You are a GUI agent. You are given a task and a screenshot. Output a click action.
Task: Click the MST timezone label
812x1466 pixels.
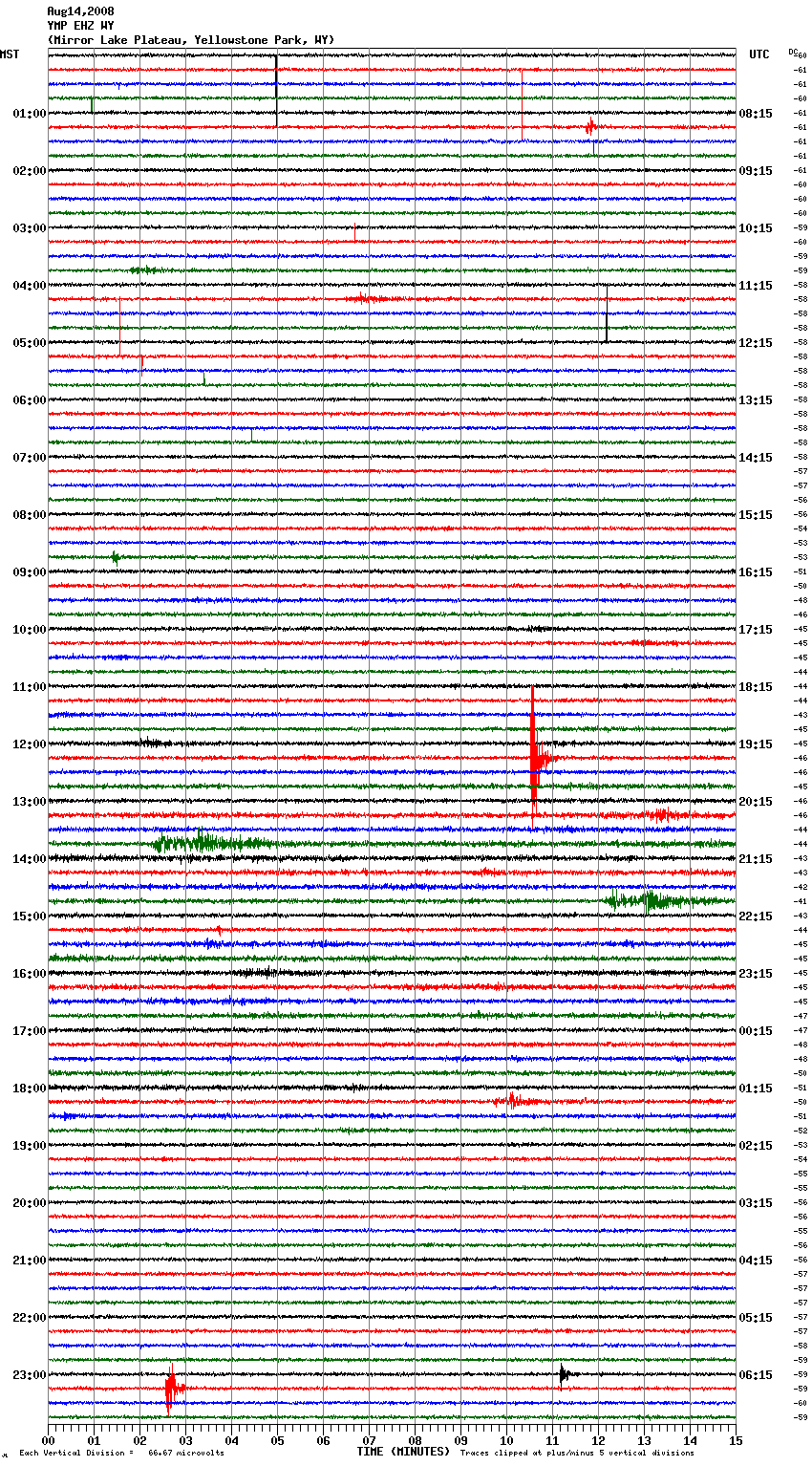(10, 54)
